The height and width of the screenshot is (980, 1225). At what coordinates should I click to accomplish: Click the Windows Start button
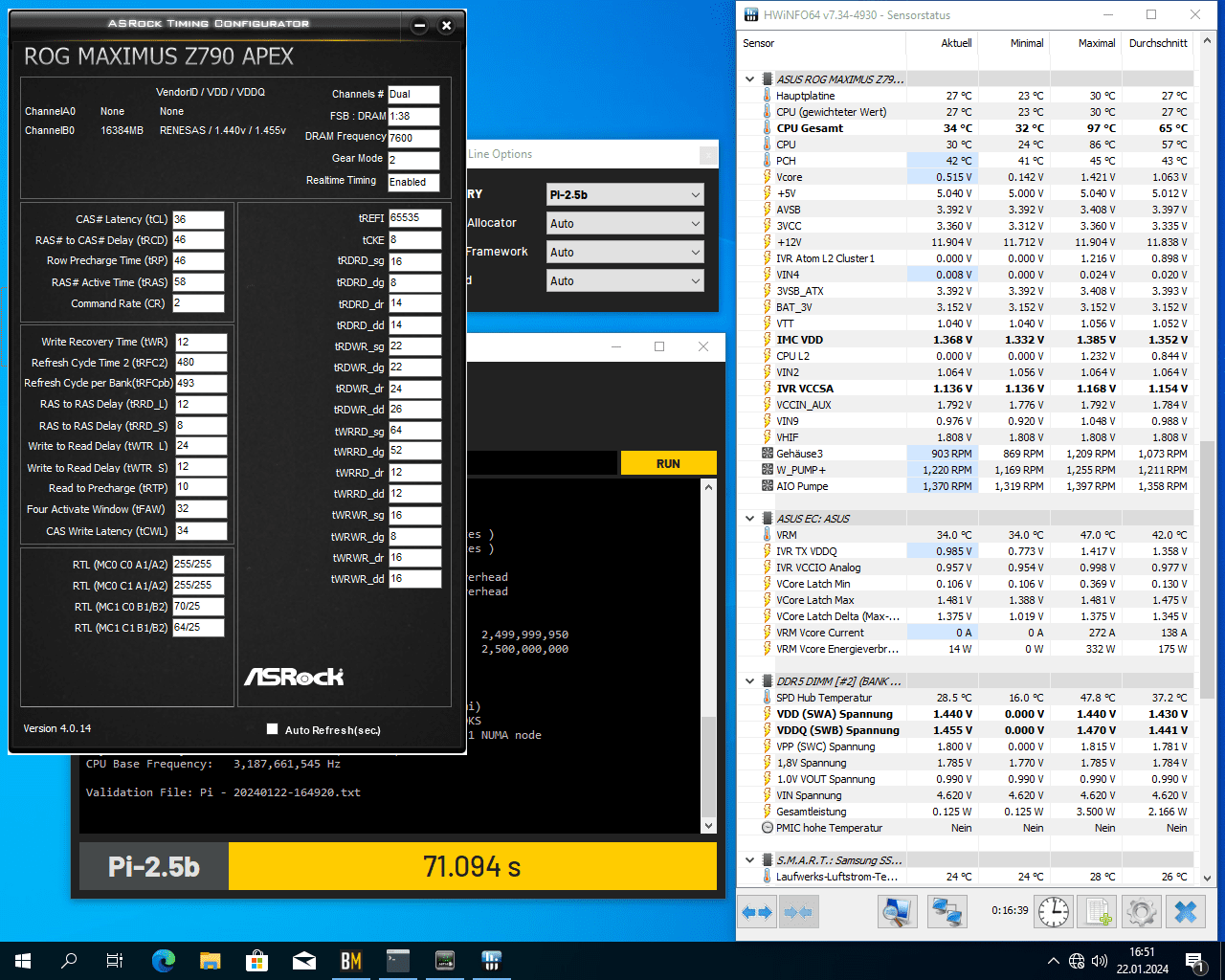(23, 960)
